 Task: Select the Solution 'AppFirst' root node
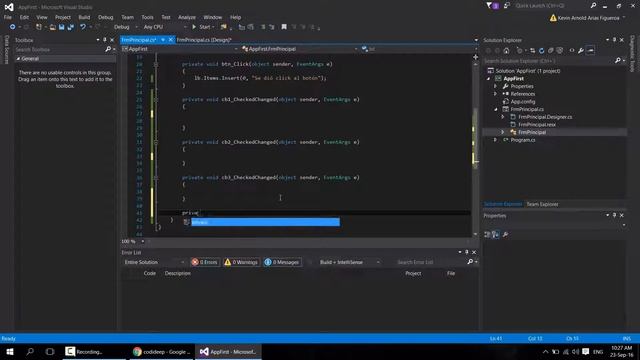528,71
